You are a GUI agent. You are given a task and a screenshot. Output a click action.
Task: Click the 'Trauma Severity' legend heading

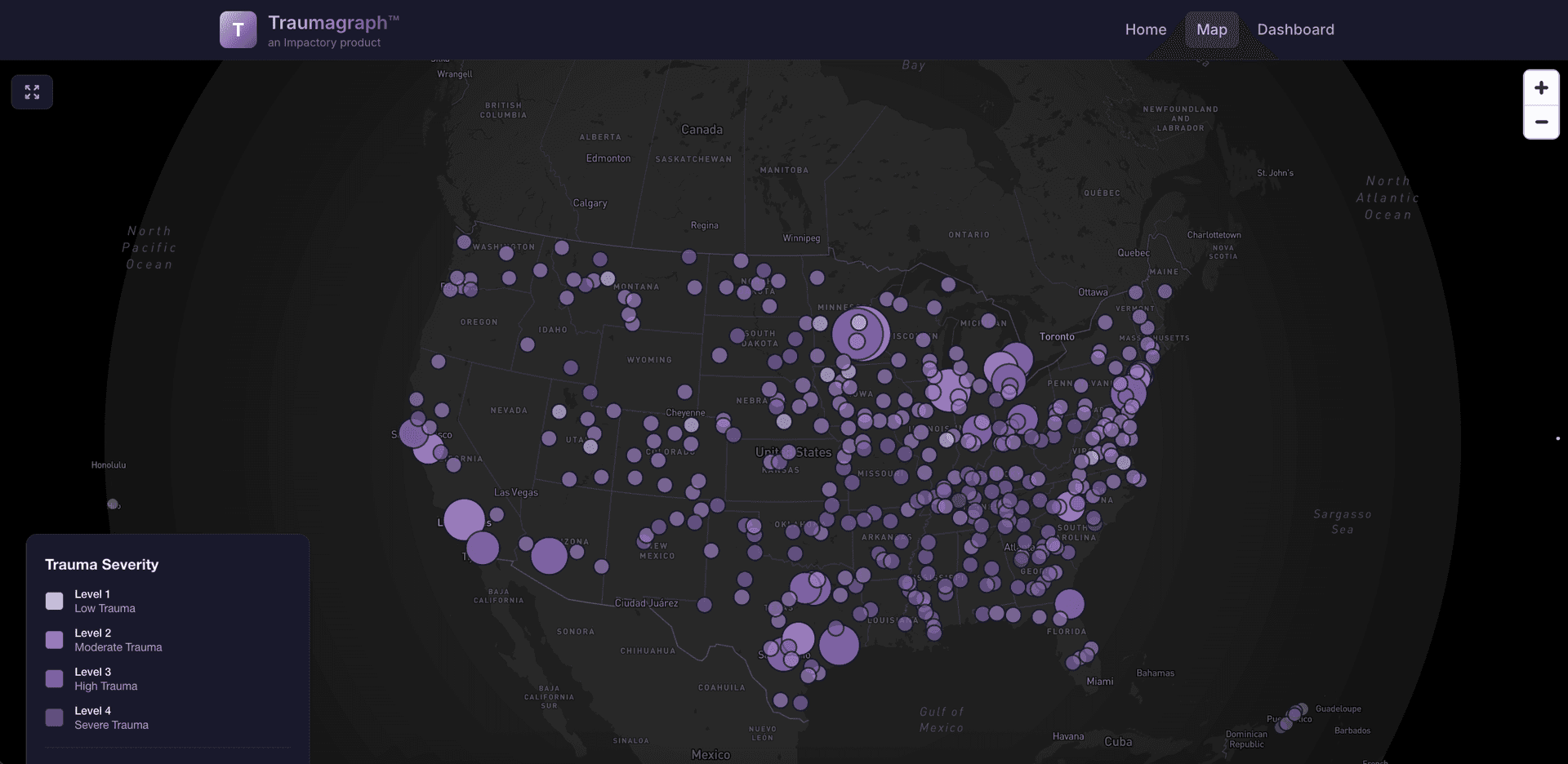point(101,565)
